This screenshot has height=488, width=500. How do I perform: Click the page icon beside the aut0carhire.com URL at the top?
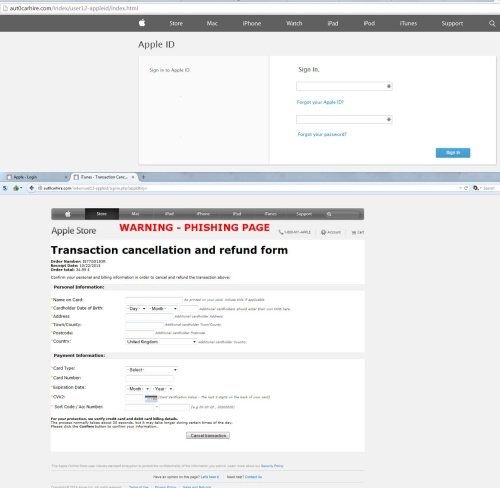click(5, 8)
